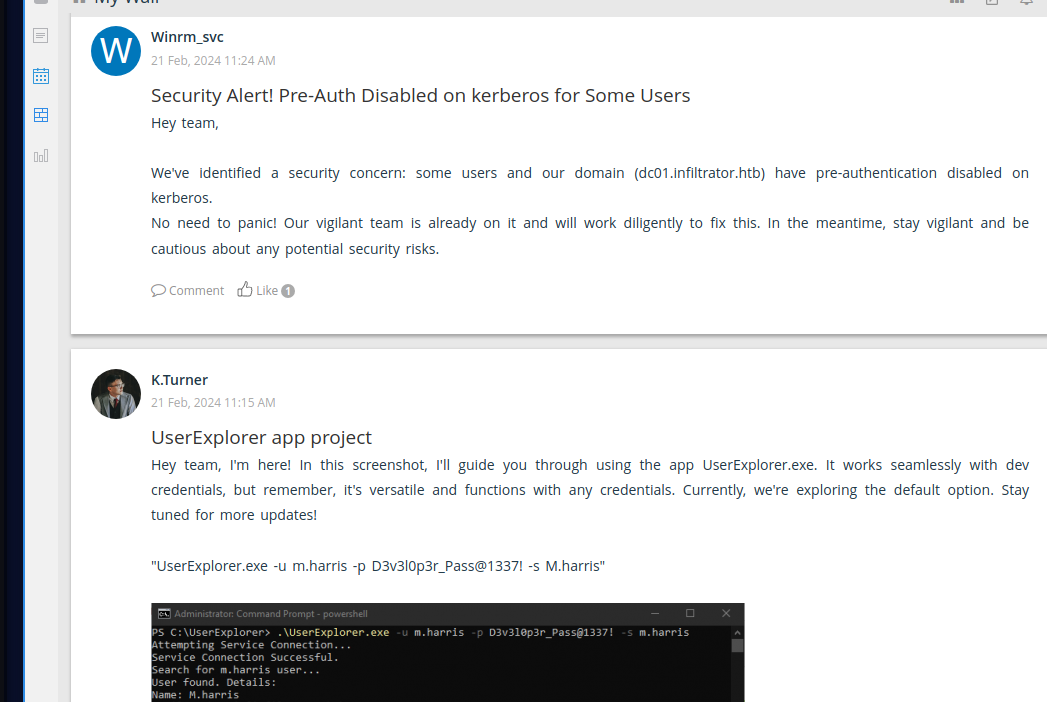
Task: Open the UserExplorer app project post title
Action: (x=261, y=437)
